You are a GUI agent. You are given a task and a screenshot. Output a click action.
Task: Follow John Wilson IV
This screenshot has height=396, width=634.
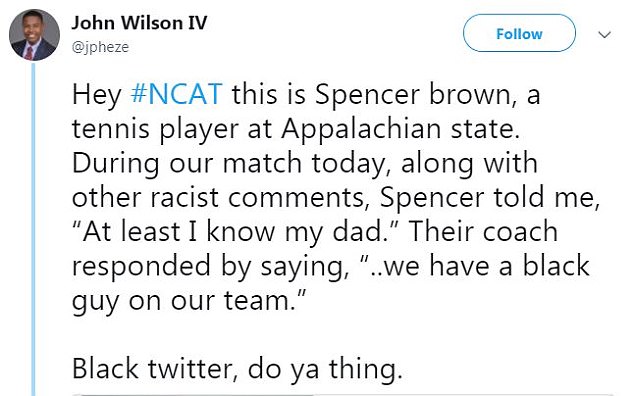pos(519,33)
